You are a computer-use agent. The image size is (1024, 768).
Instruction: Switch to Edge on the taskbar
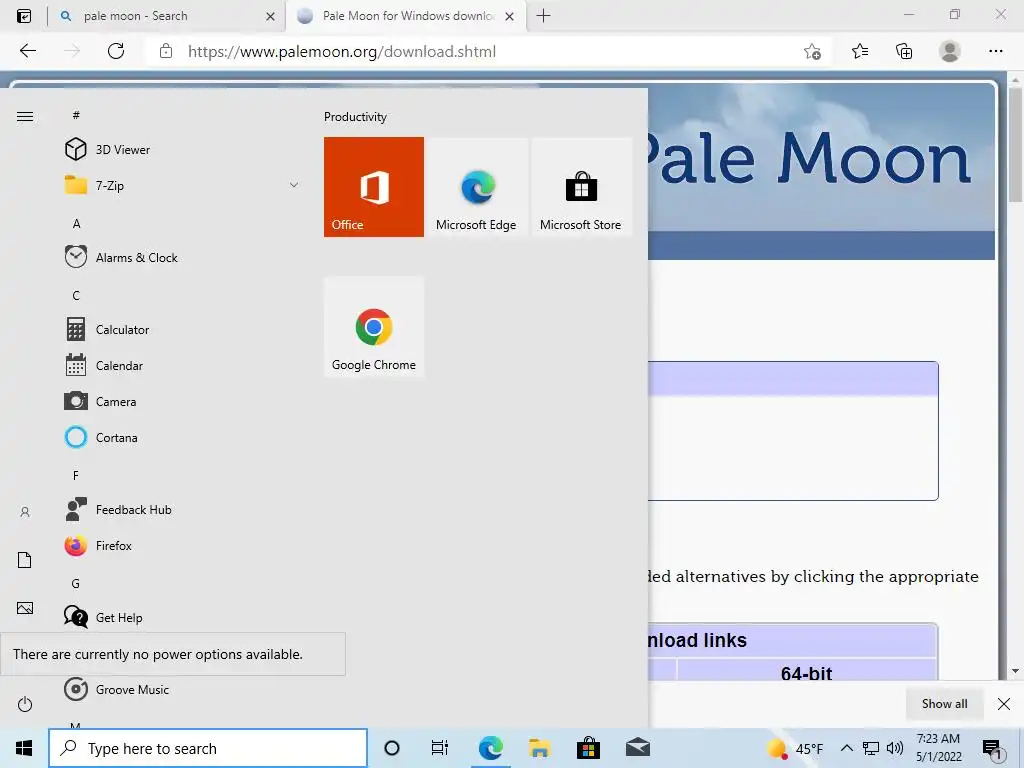pos(490,748)
